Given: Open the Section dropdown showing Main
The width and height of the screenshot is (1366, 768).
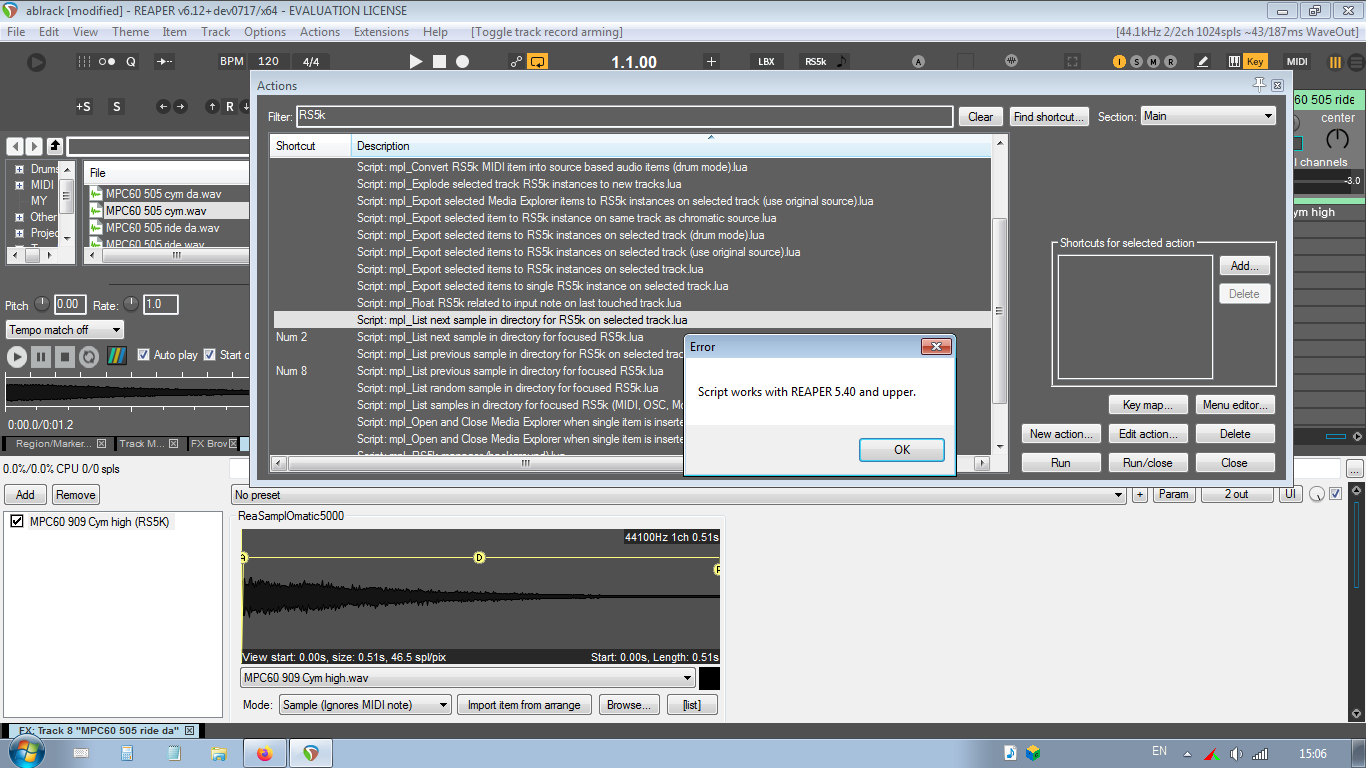Looking at the screenshot, I should [1208, 116].
